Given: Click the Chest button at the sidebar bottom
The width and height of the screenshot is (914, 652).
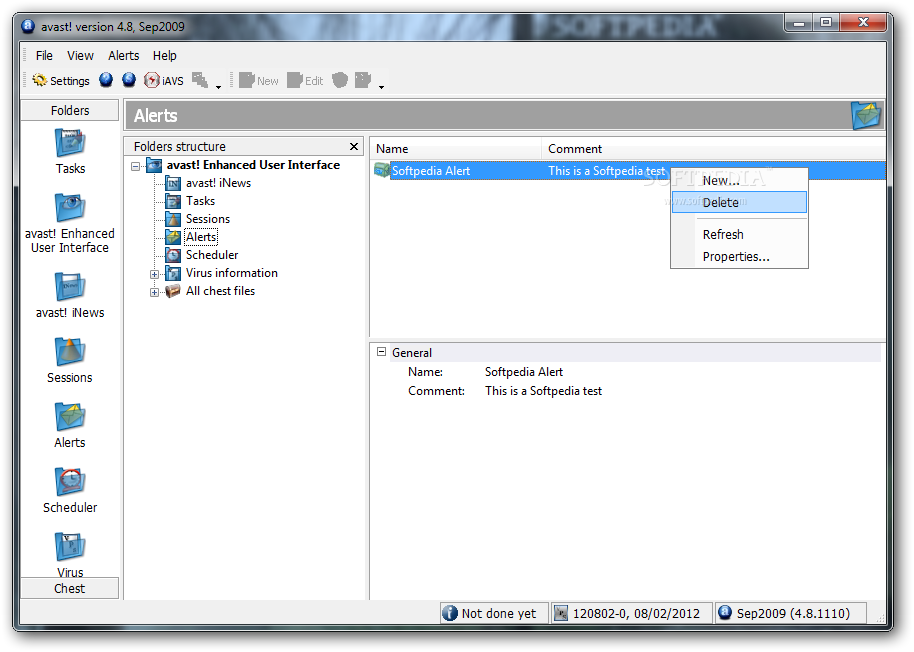Looking at the screenshot, I should (x=70, y=588).
